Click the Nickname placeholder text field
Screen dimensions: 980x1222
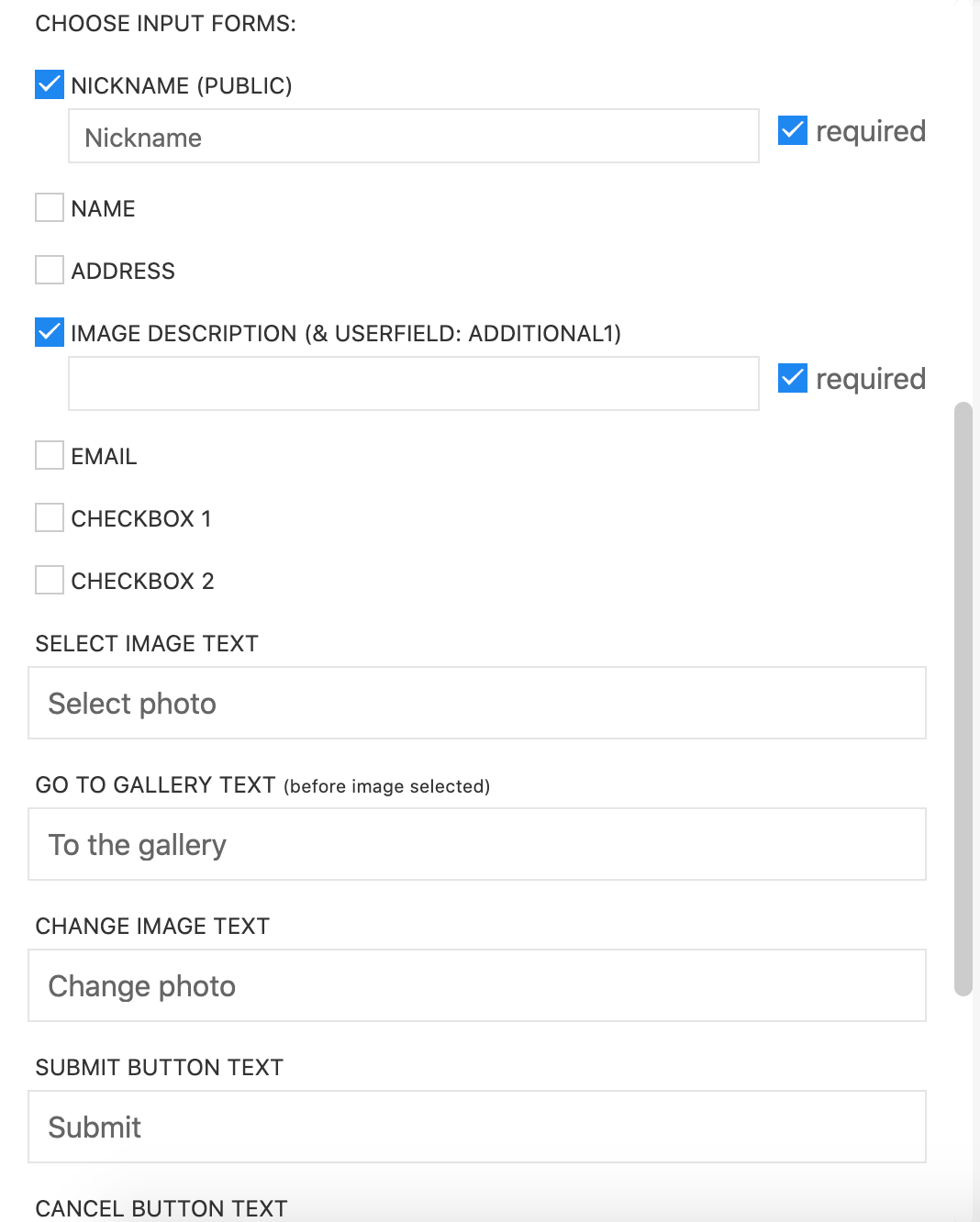413,137
